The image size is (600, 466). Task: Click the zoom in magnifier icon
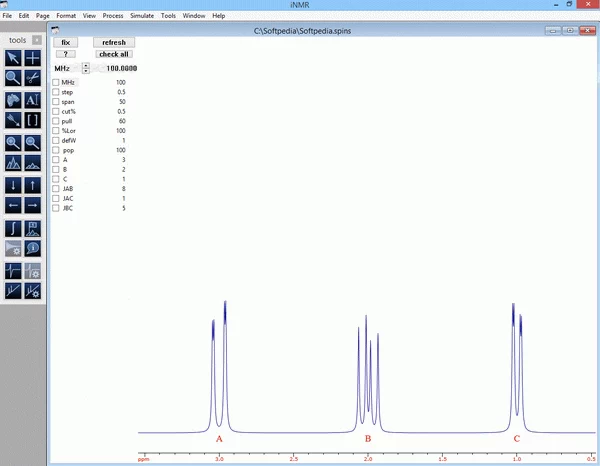tap(13, 143)
